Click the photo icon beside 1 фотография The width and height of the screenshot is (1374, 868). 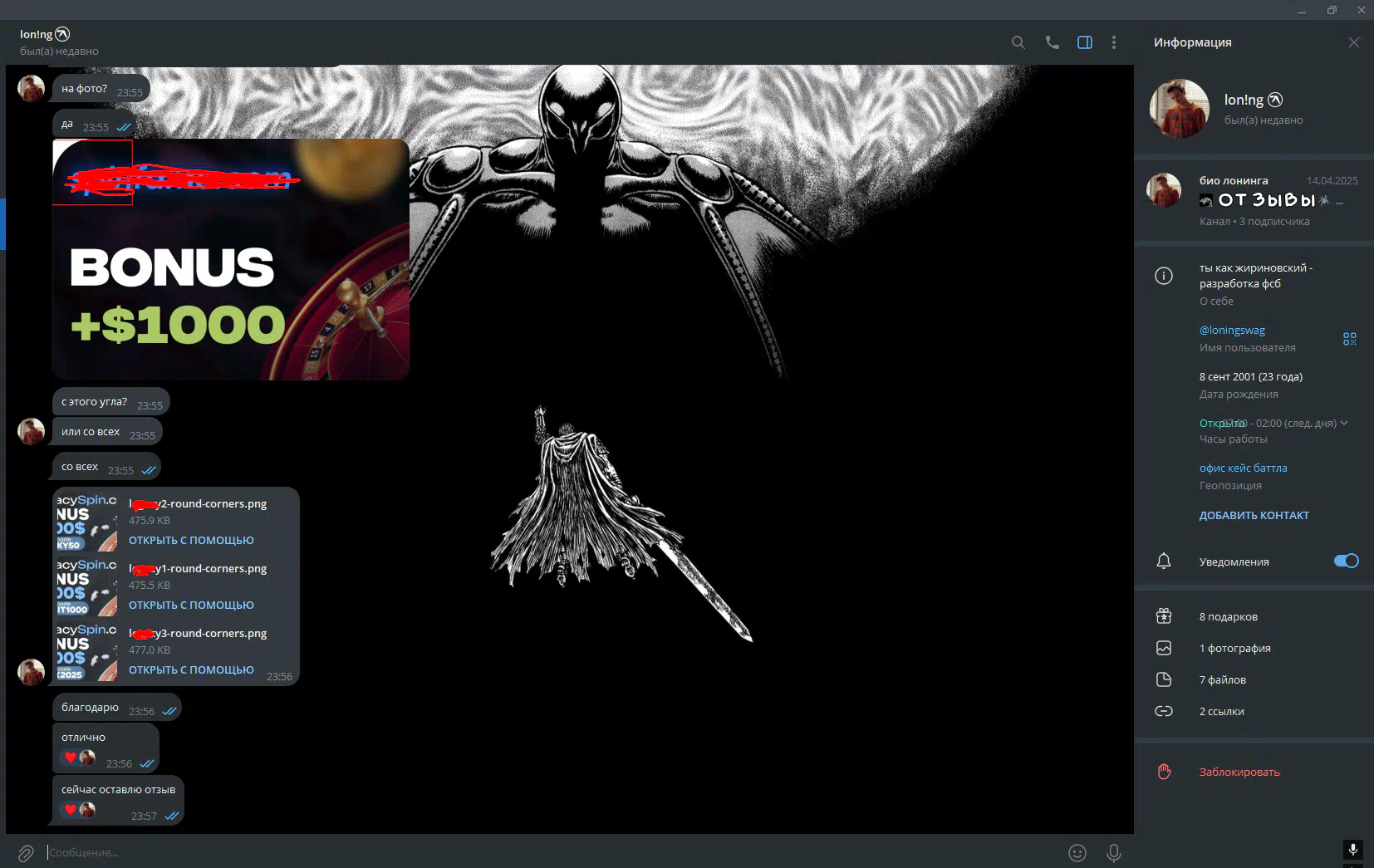[1164, 648]
